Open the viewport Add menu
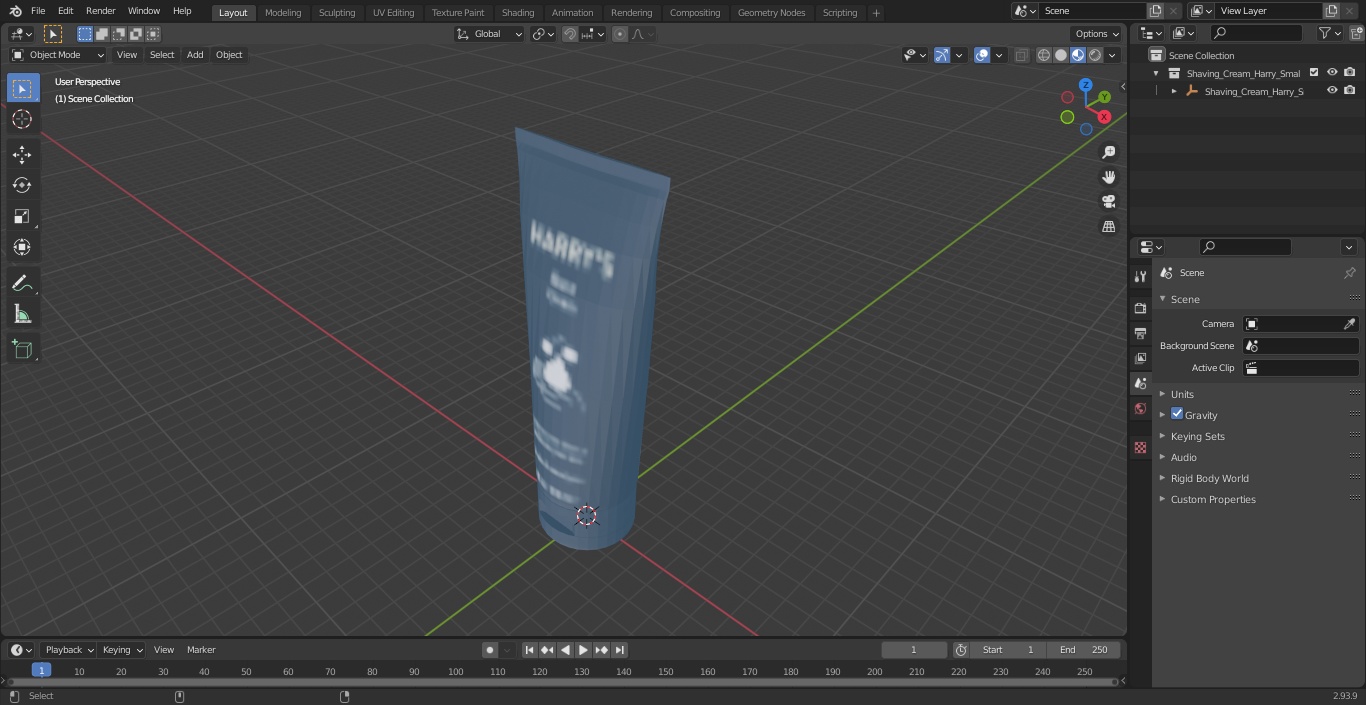Viewport: 1366px width, 705px height. coord(195,55)
